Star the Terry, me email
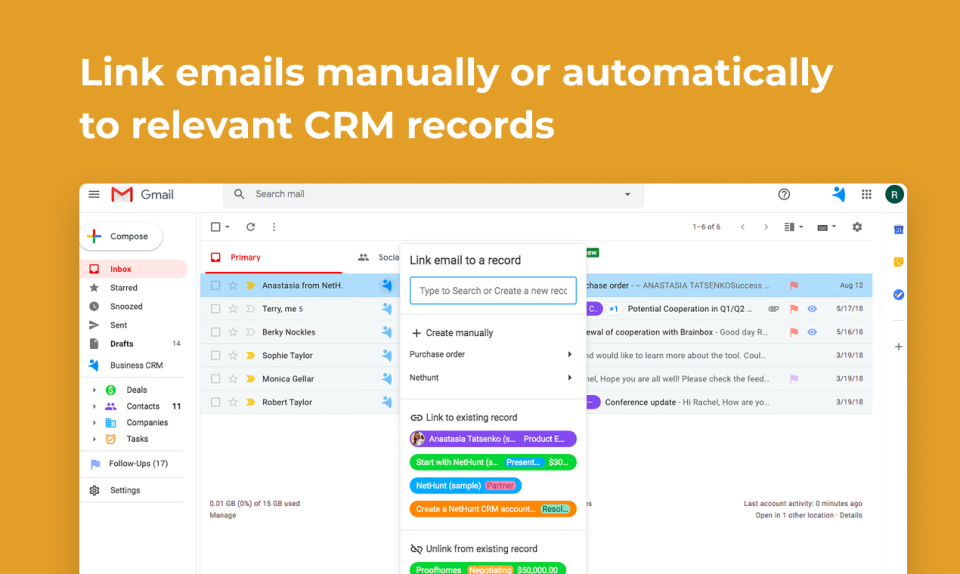960x574 pixels. pyautogui.click(x=233, y=308)
